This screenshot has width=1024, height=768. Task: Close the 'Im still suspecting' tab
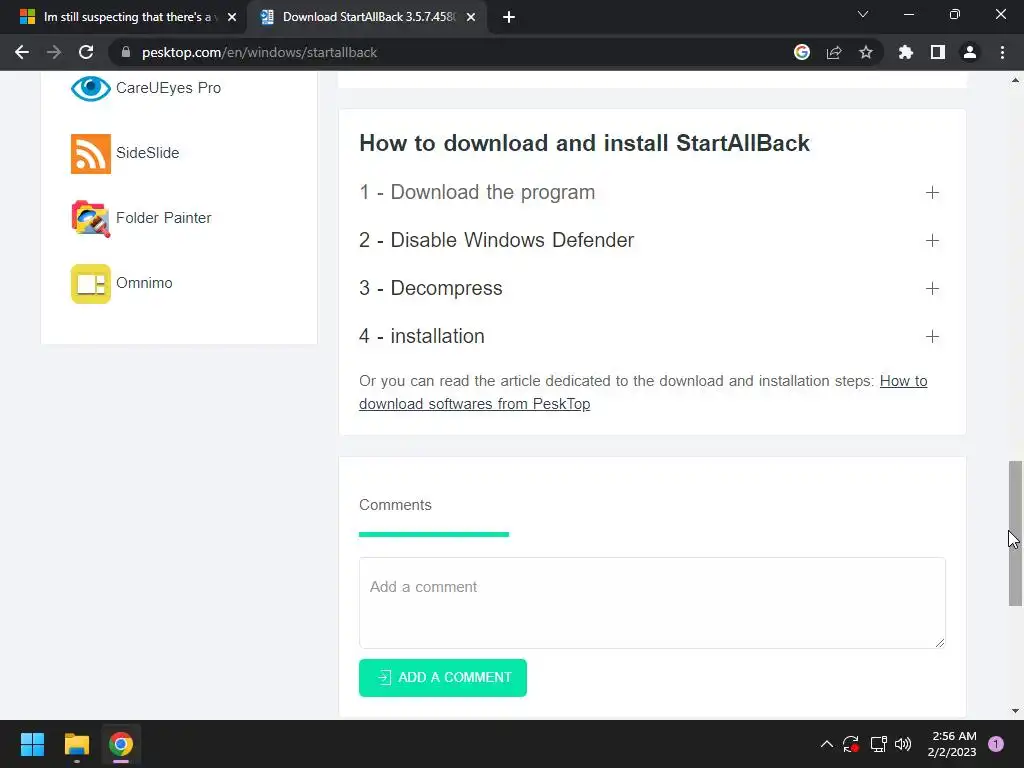point(232,17)
